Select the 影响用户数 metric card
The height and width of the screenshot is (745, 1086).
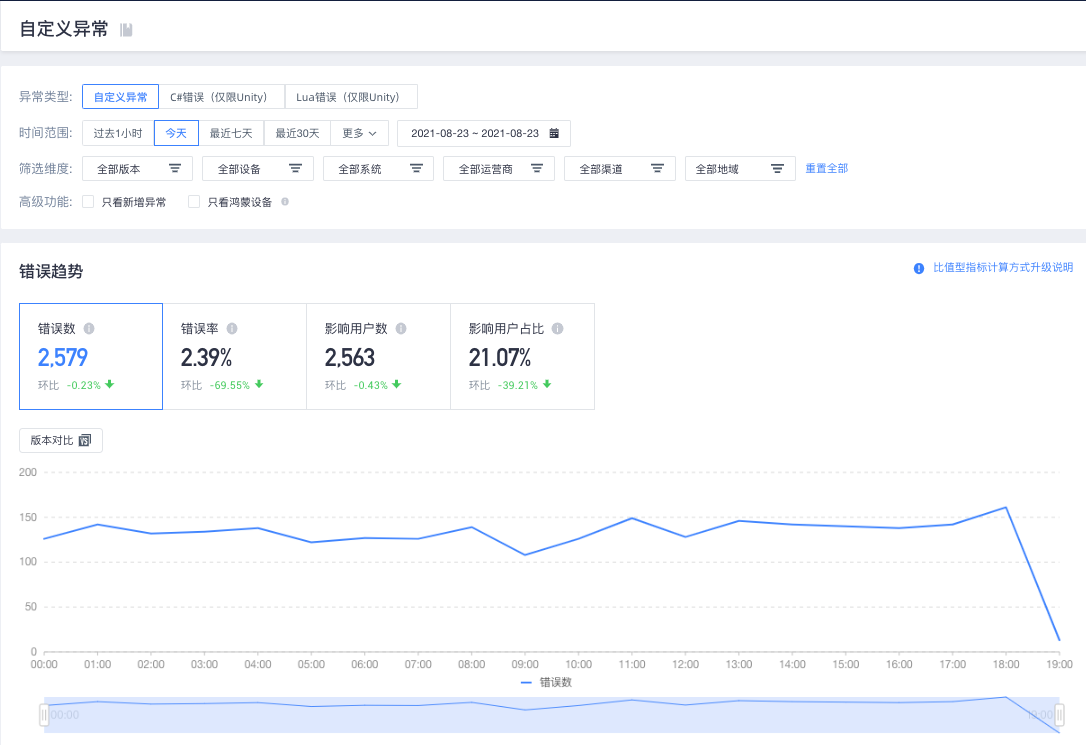pos(379,357)
